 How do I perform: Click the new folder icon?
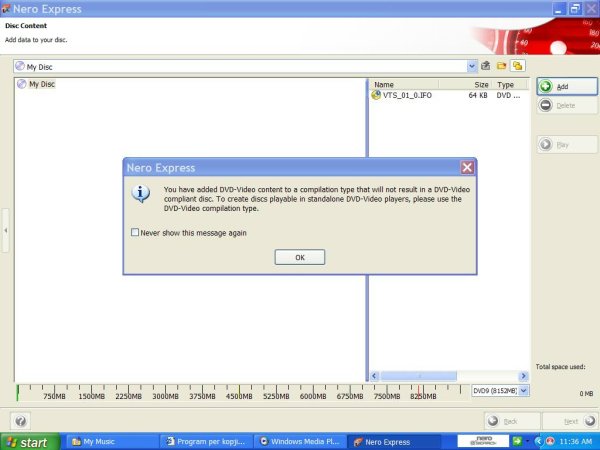click(501, 66)
